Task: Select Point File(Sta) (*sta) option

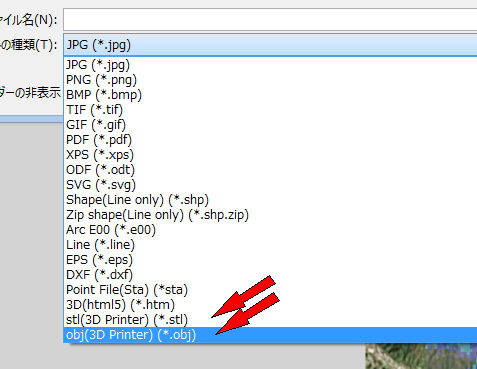Action: 270,290
